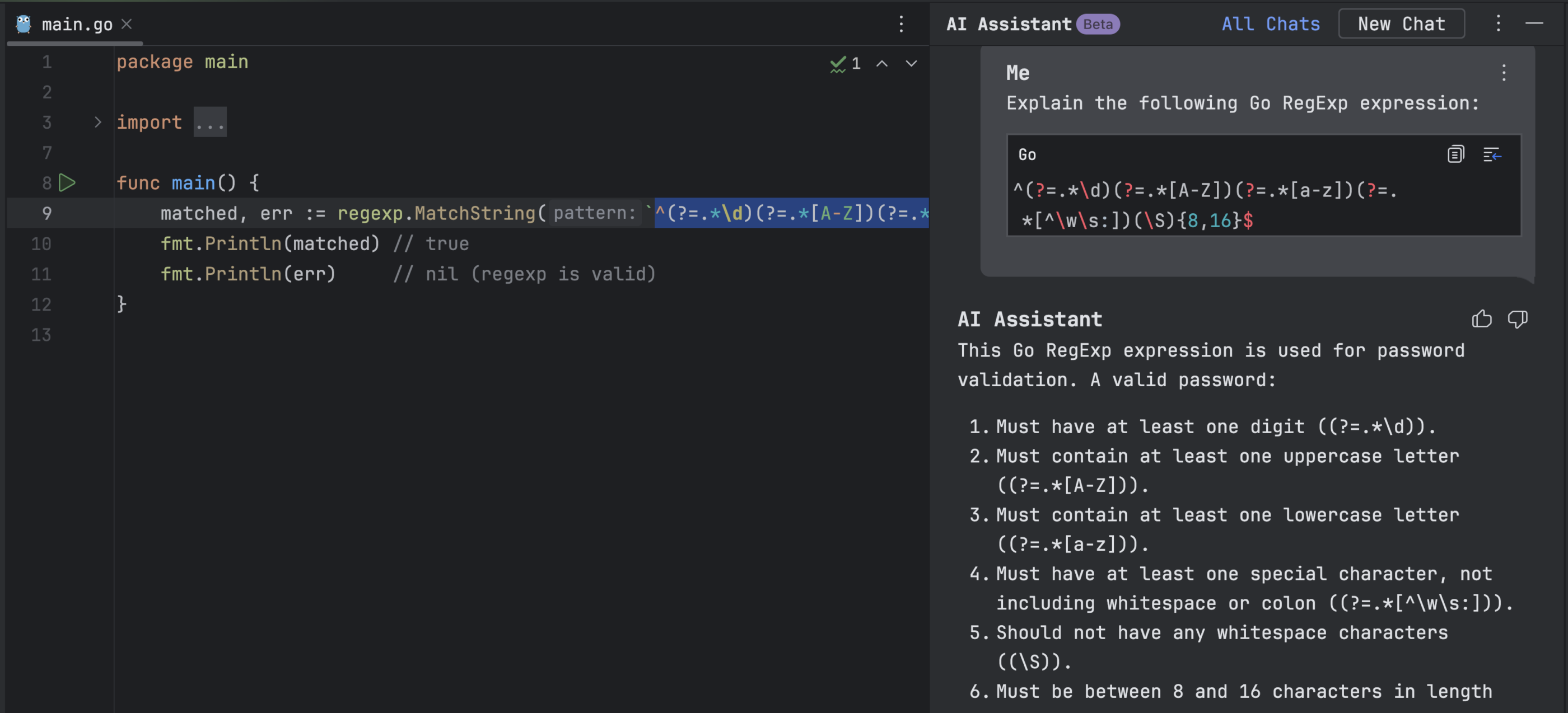Open All Chats list
The image size is (1568, 713).
coord(1270,24)
